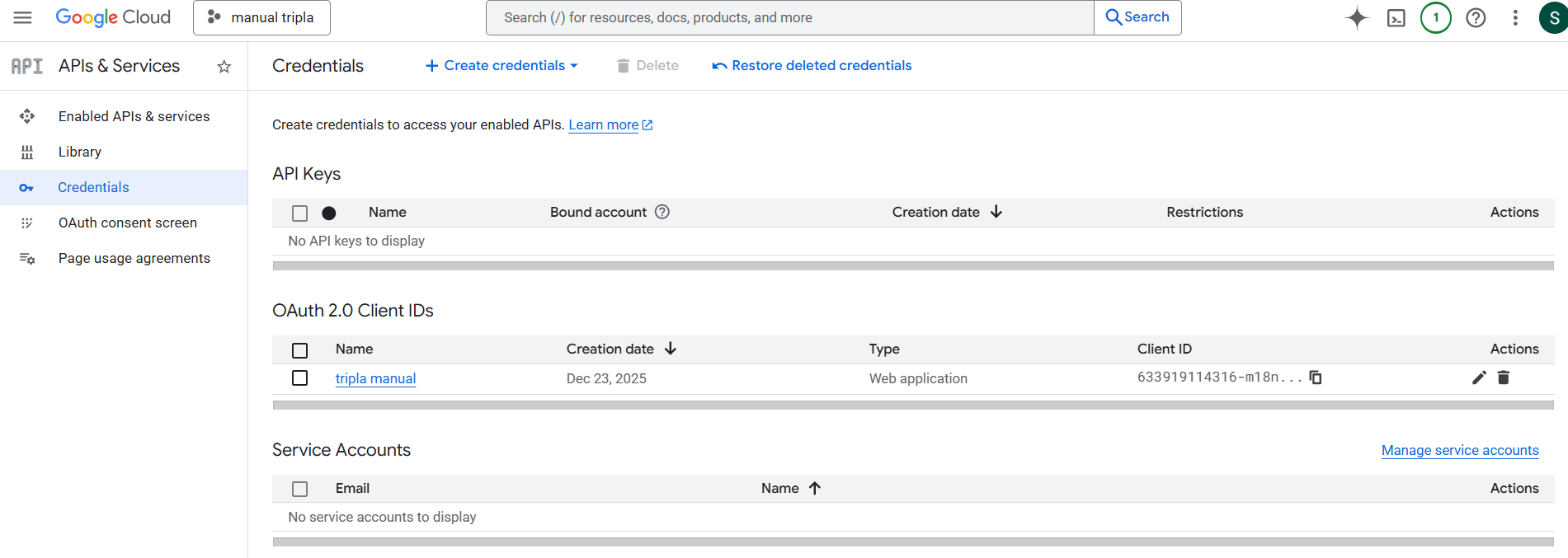The height and width of the screenshot is (558, 1568).
Task: Open the Gemini AI assistant sparkle icon
Action: 1356,17
